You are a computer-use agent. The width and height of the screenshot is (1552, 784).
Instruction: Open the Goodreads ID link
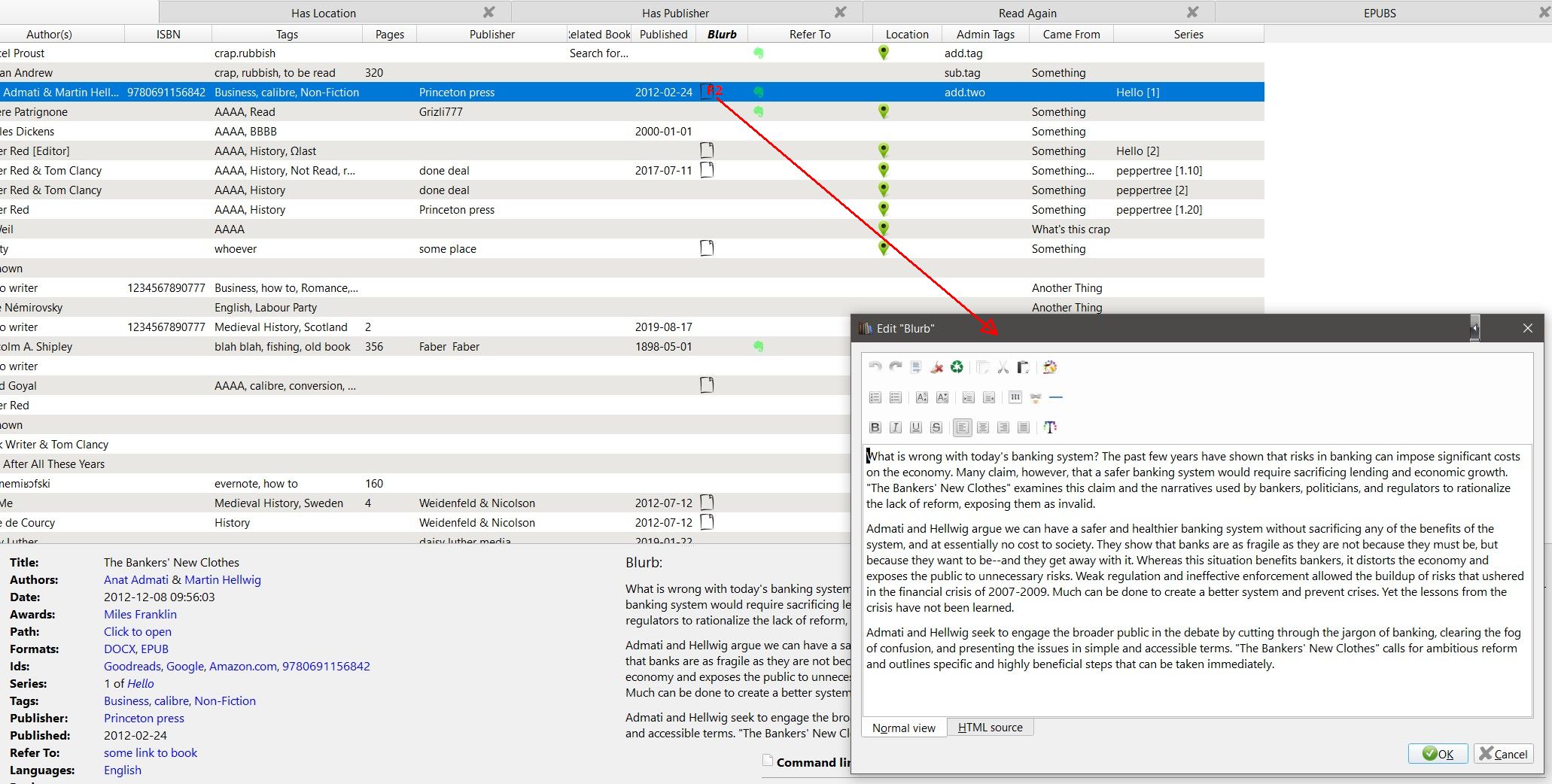pyautogui.click(x=131, y=666)
